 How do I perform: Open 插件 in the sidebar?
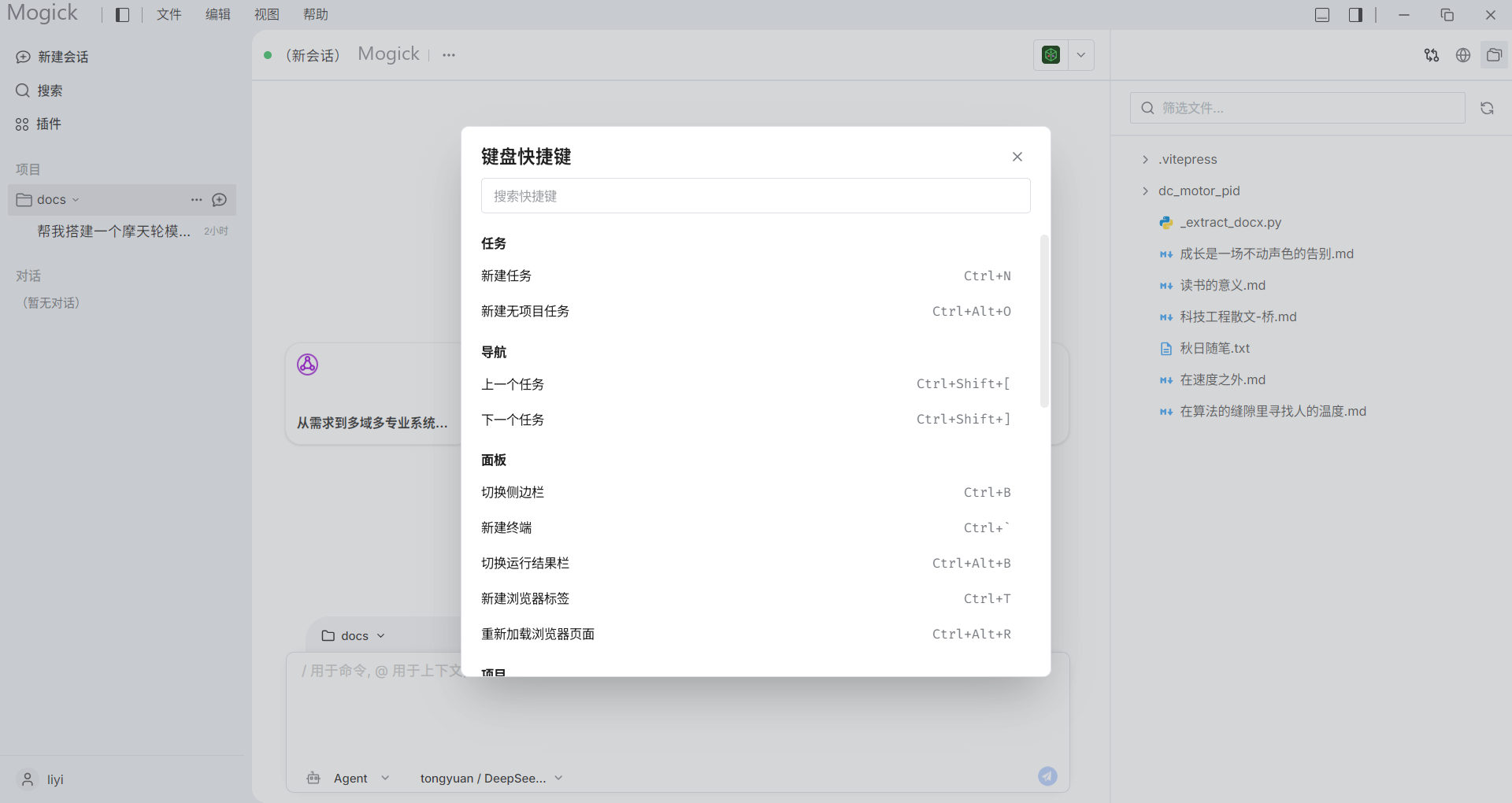tap(39, 124)
